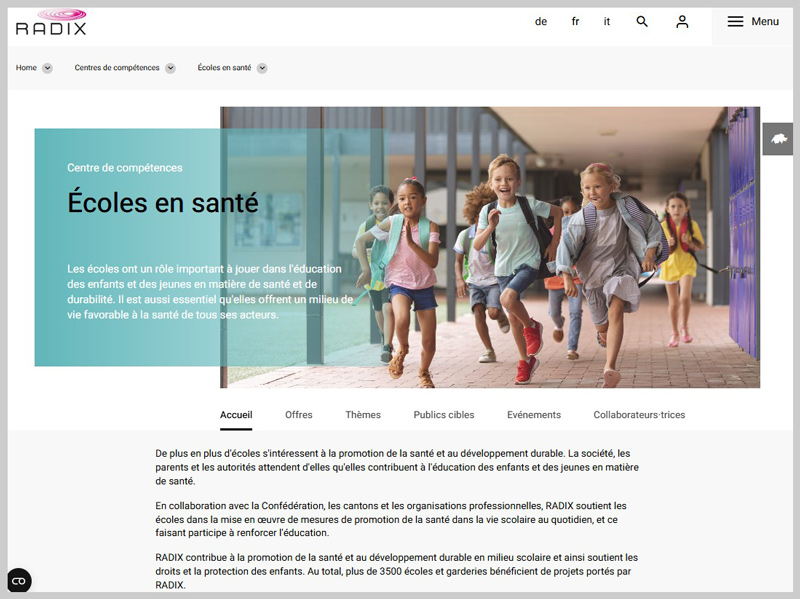
Task: Expand the Centres de compétences dropdown arrow
Action: [x=170, y=68]
